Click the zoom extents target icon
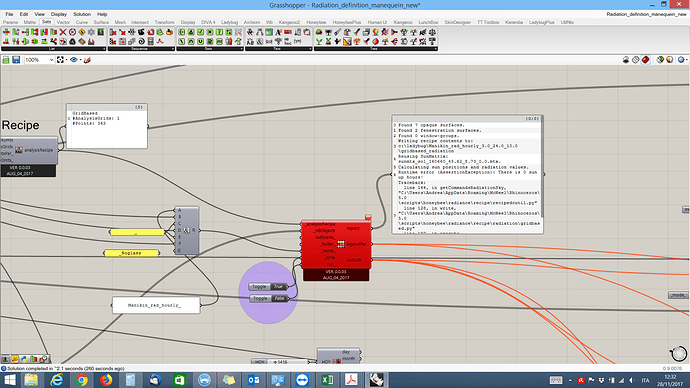 click(60, 60)
